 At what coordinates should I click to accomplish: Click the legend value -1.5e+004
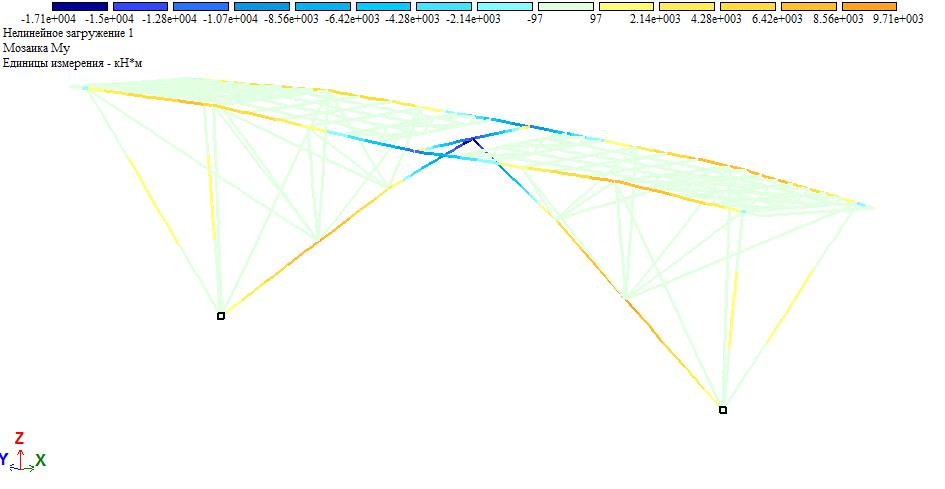click(x=109, y=19)
